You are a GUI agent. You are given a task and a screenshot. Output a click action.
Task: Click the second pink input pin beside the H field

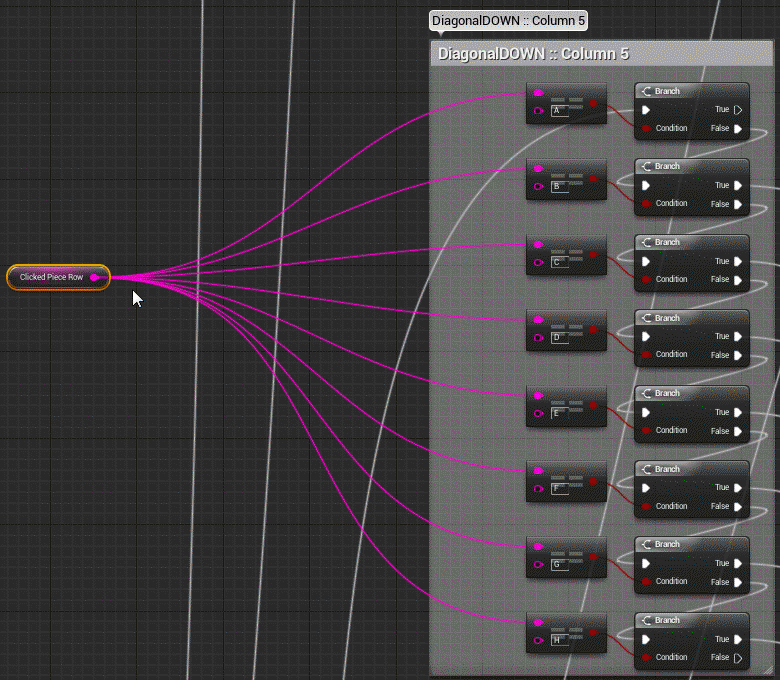[x=538, y=640]
